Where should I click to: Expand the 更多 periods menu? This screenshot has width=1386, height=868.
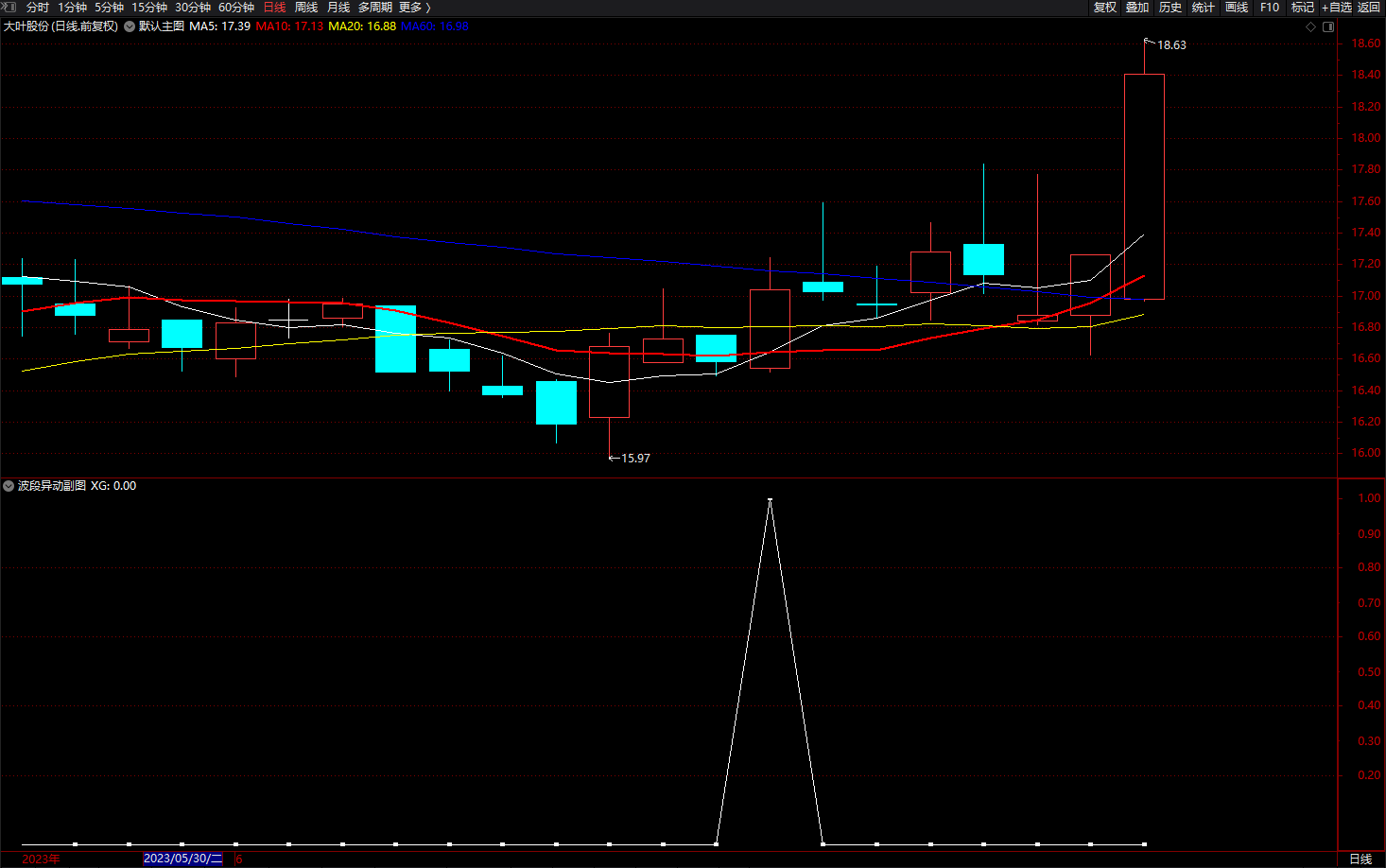coord(414,8)
